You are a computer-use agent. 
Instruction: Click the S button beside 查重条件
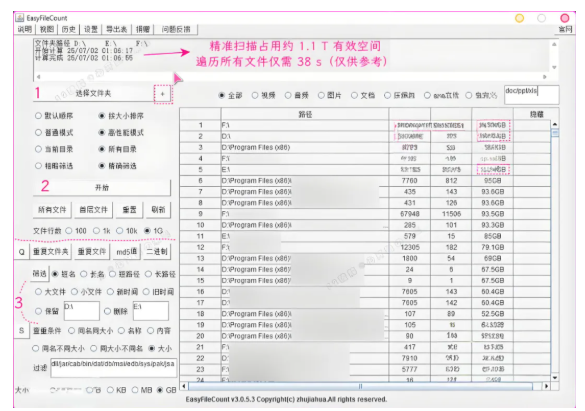click(x=22, y=330)
